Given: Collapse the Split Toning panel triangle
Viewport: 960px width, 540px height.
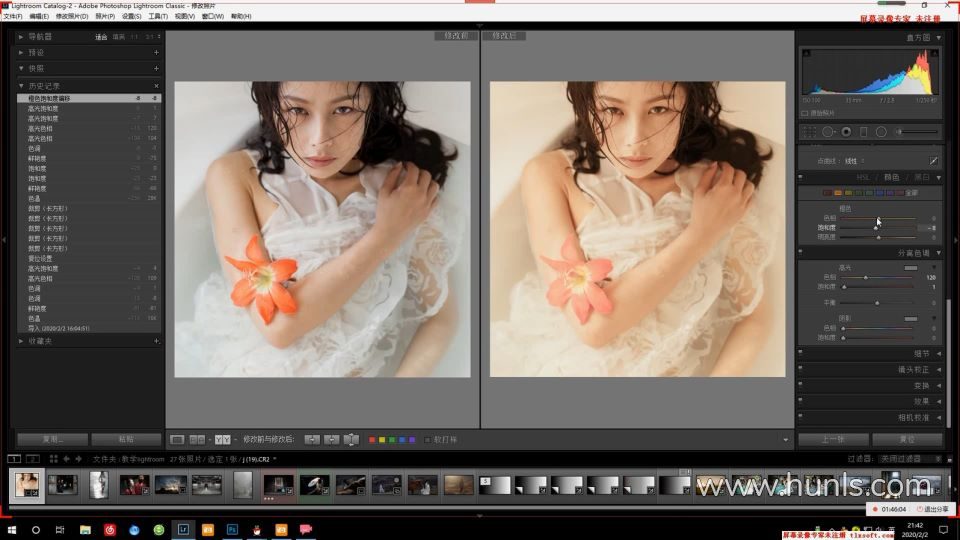Looking at the screenshot, I should click(939, 253).
